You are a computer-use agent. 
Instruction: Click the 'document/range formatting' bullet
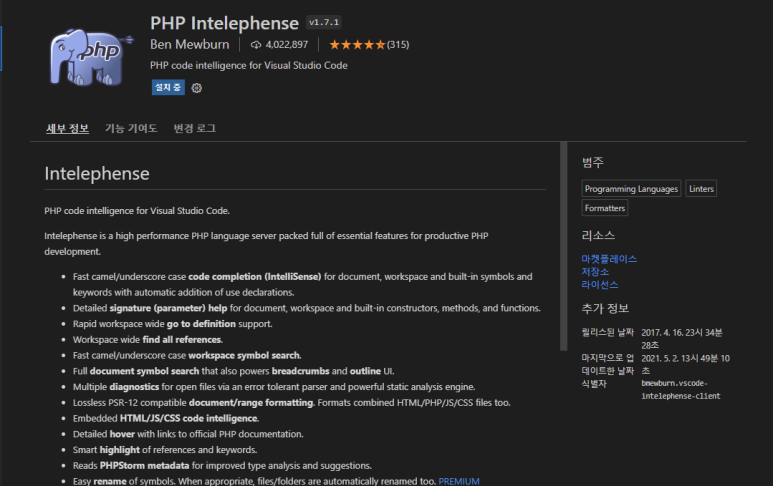tap(292, 403)
